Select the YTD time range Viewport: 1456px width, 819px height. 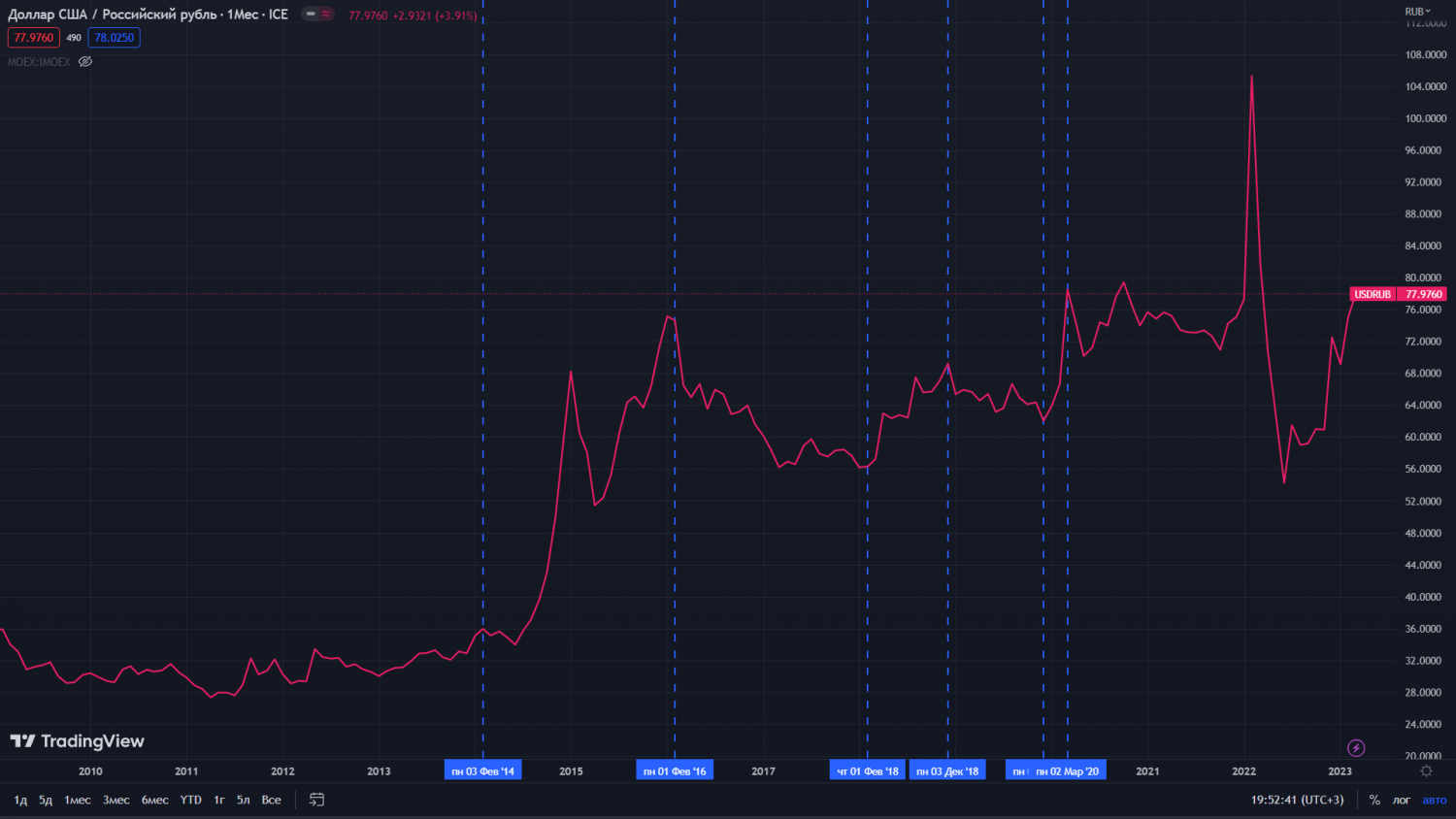point(191,800)
